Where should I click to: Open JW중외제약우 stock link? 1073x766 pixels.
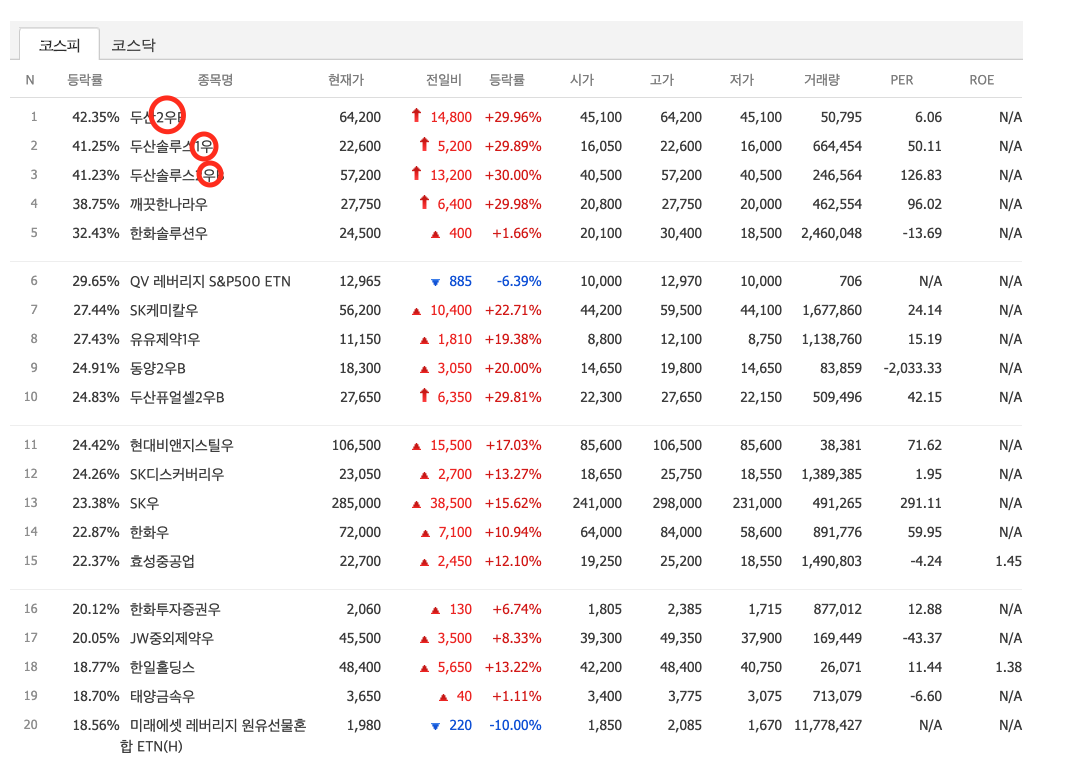[172, 638]
